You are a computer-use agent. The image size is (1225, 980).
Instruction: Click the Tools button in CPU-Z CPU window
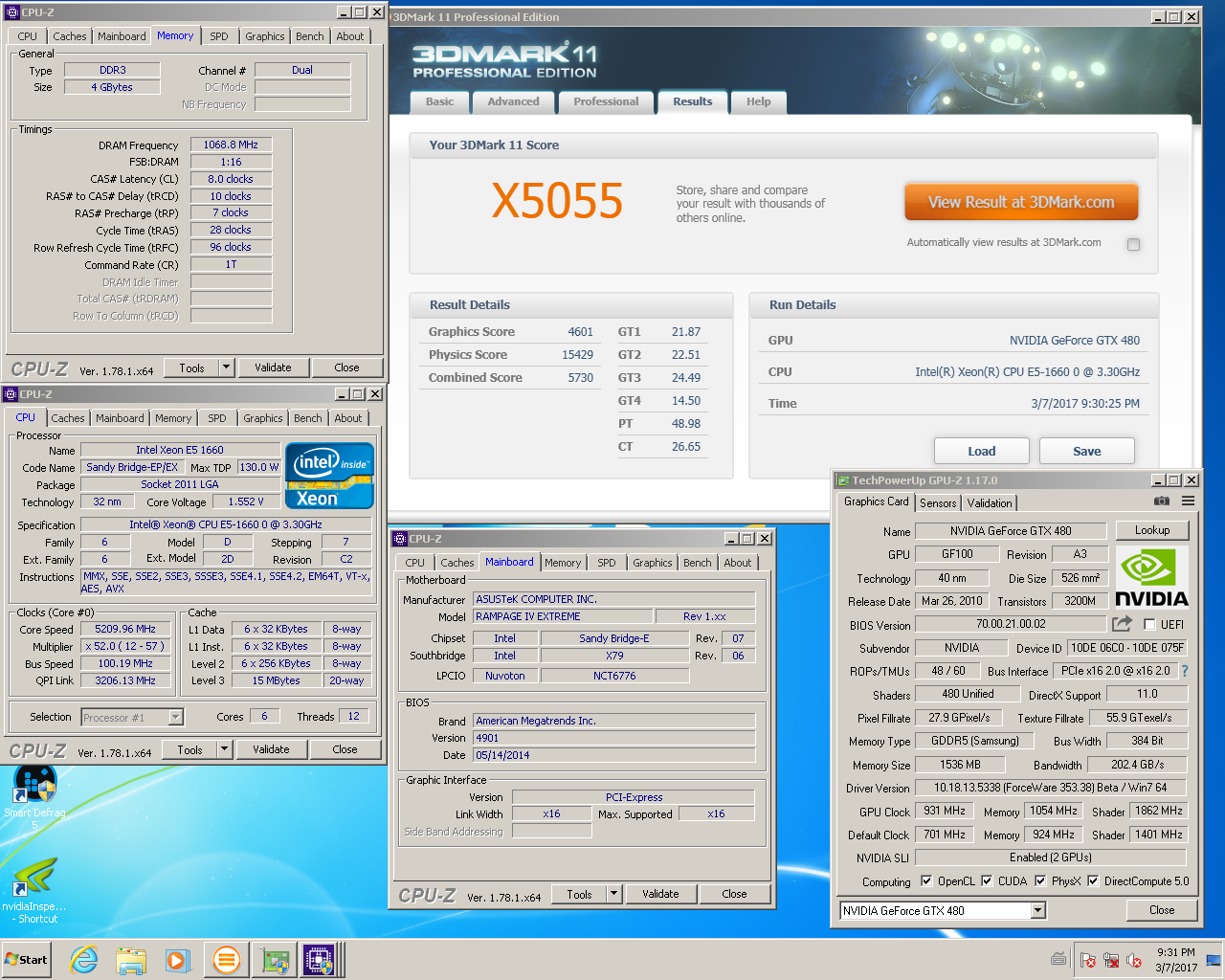click(190, 749)
